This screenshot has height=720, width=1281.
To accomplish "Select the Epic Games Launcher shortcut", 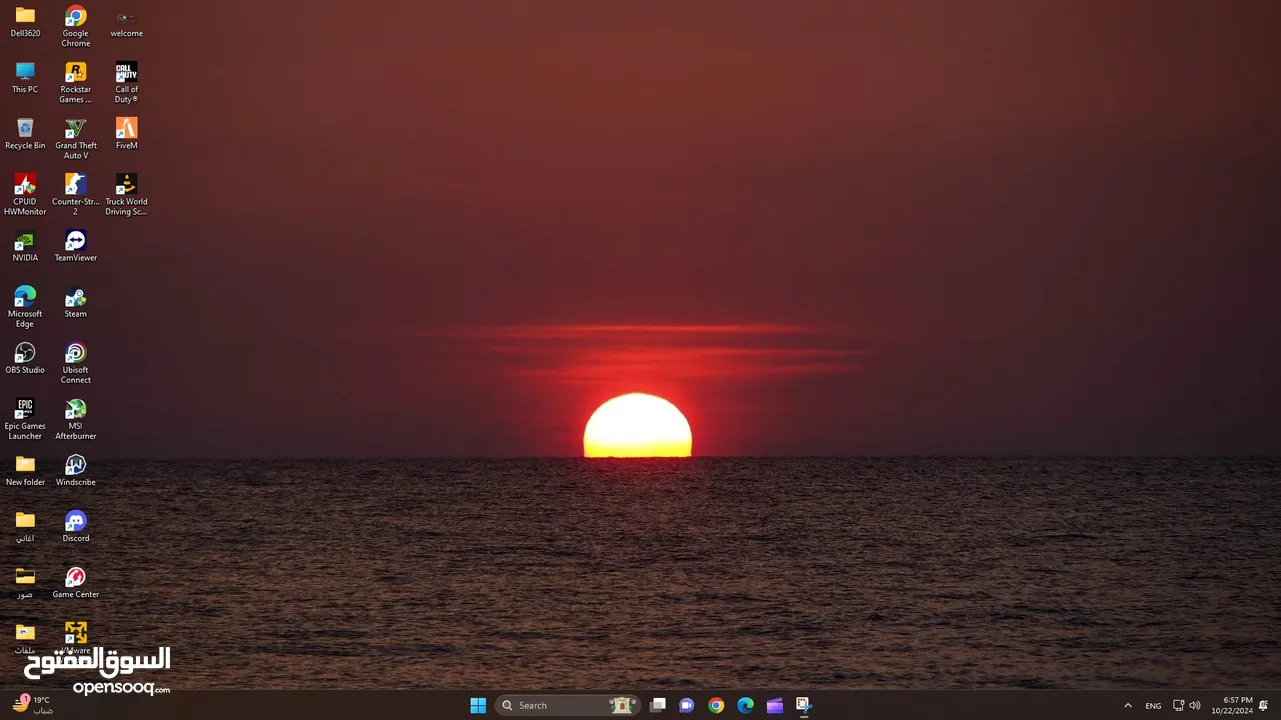I will [25, 418].
